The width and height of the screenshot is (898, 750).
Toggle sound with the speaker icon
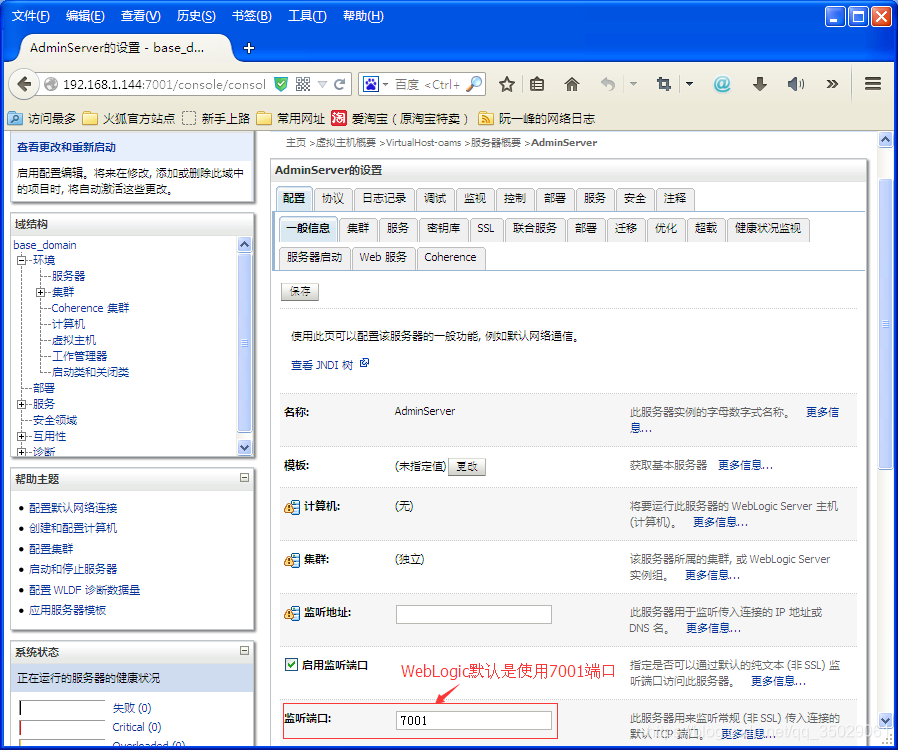[x=795, y=85]
